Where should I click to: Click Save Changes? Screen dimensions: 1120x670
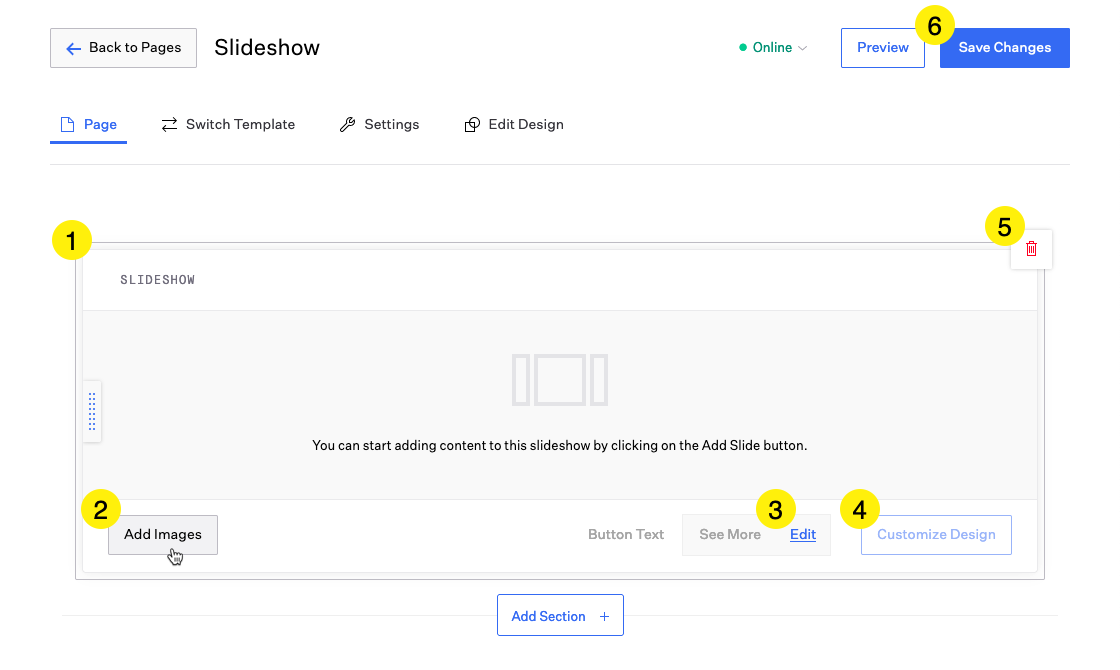[x=1004, y=48]
